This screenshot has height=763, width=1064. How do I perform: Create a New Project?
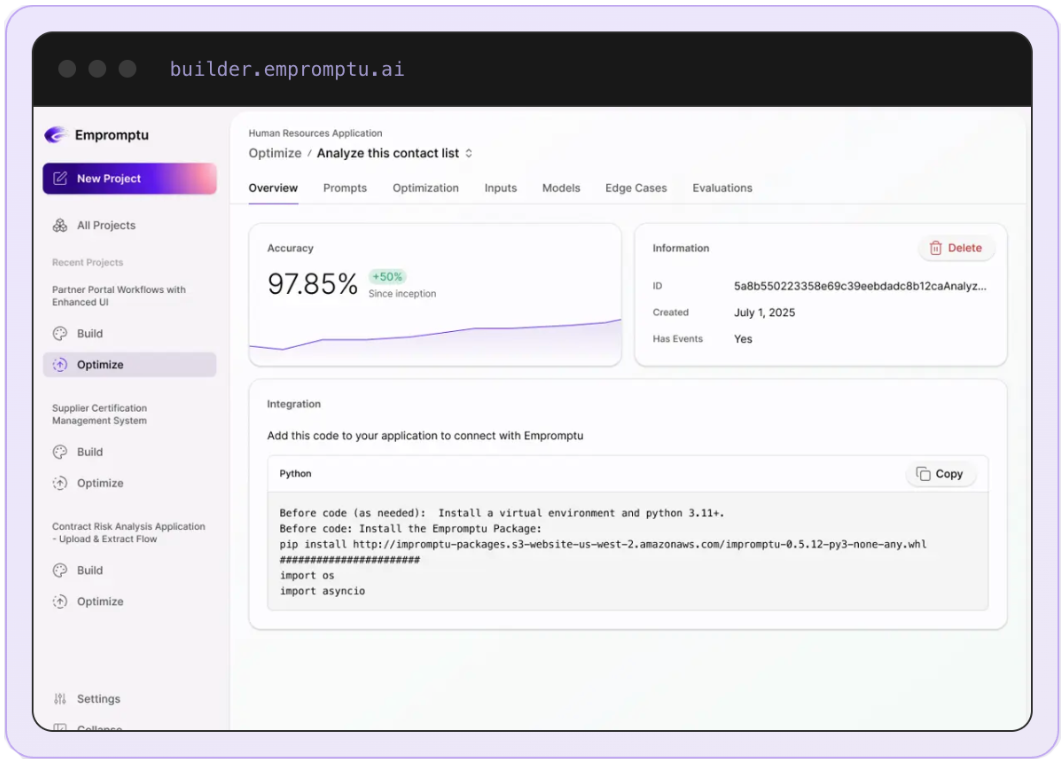[130, 179]
